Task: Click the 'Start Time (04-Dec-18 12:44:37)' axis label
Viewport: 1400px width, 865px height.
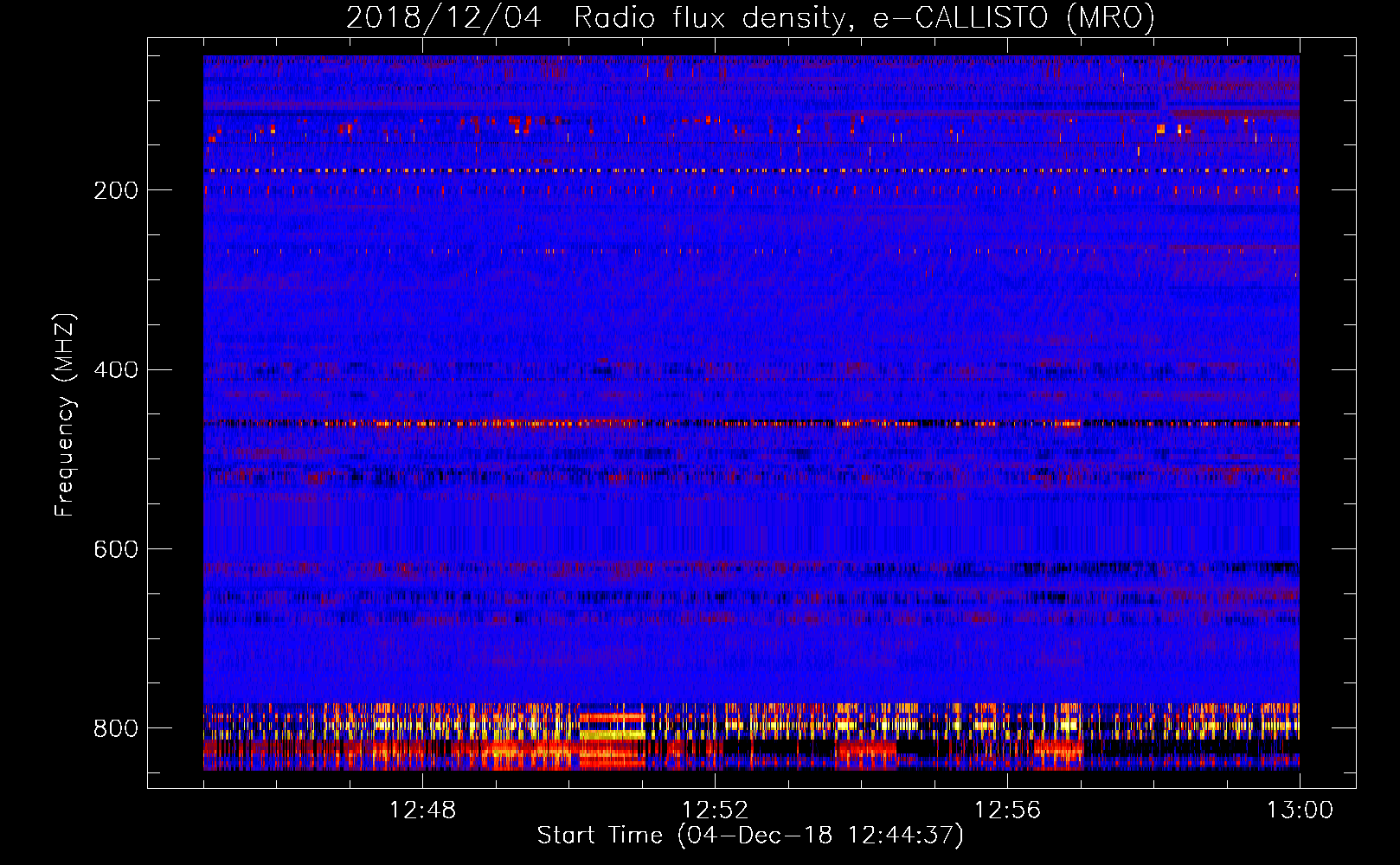Action: (750, 836)
